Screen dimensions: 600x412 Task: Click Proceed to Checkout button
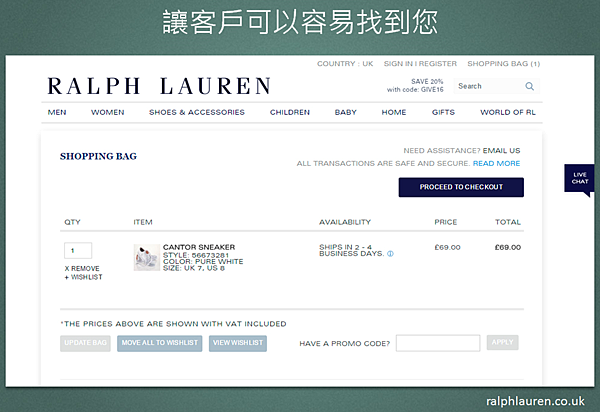[x=461, y=187]
